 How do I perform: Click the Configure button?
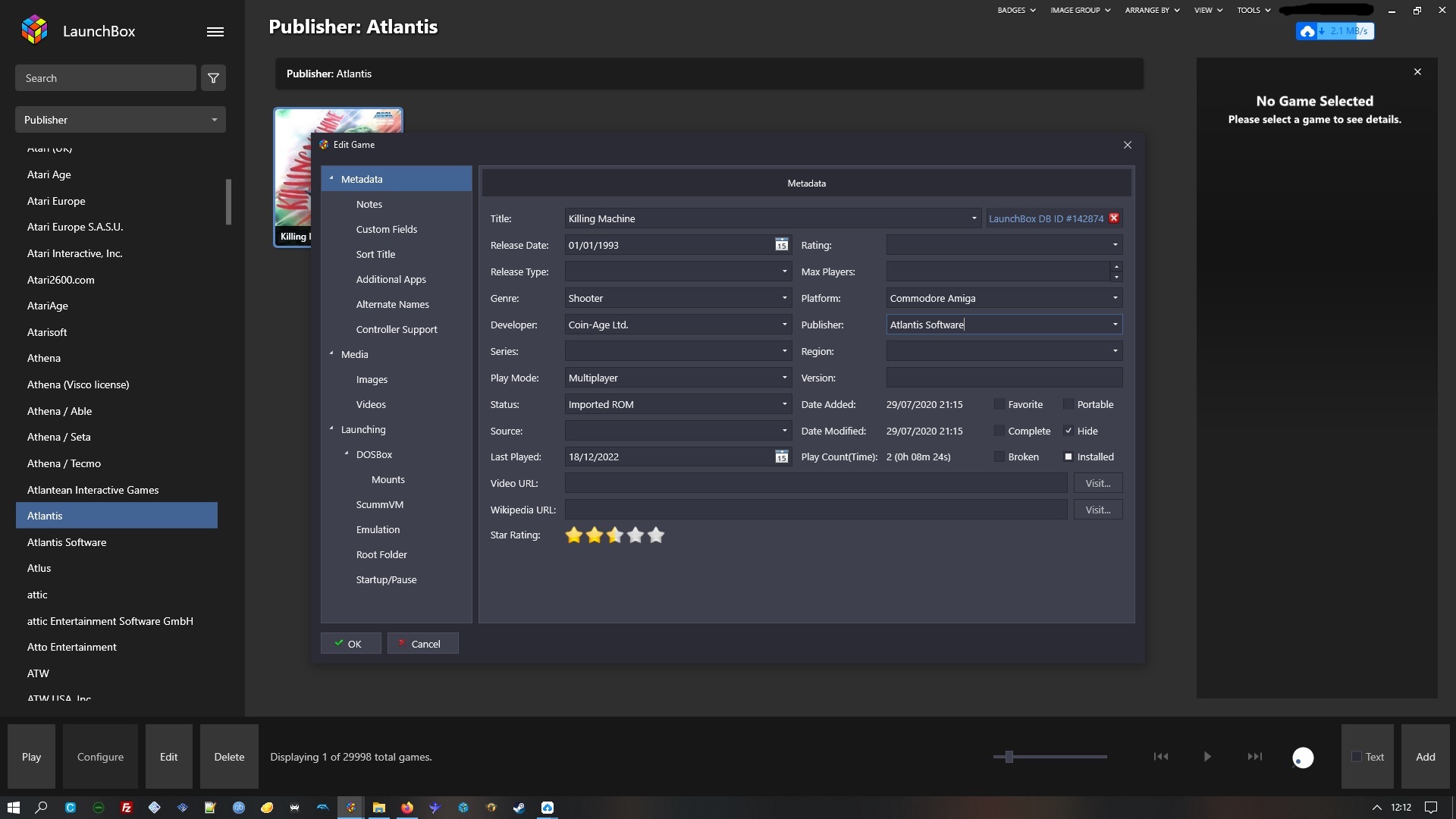[x=100, y=757]
